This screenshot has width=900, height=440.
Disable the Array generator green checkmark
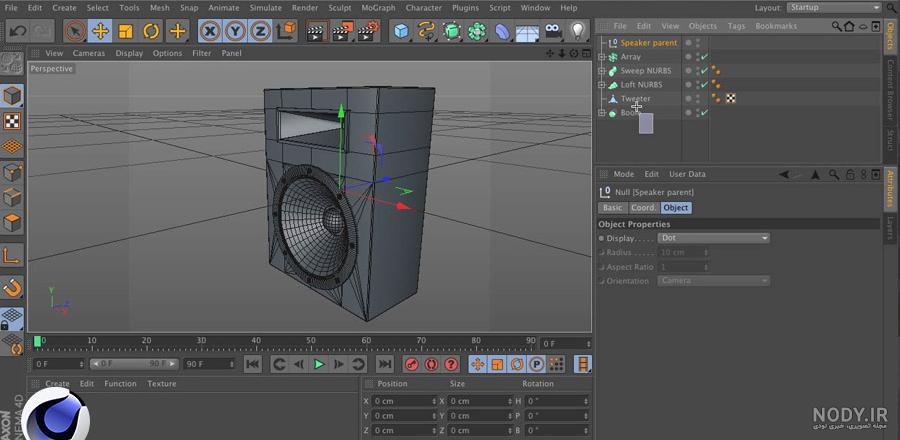click(704, 57)
